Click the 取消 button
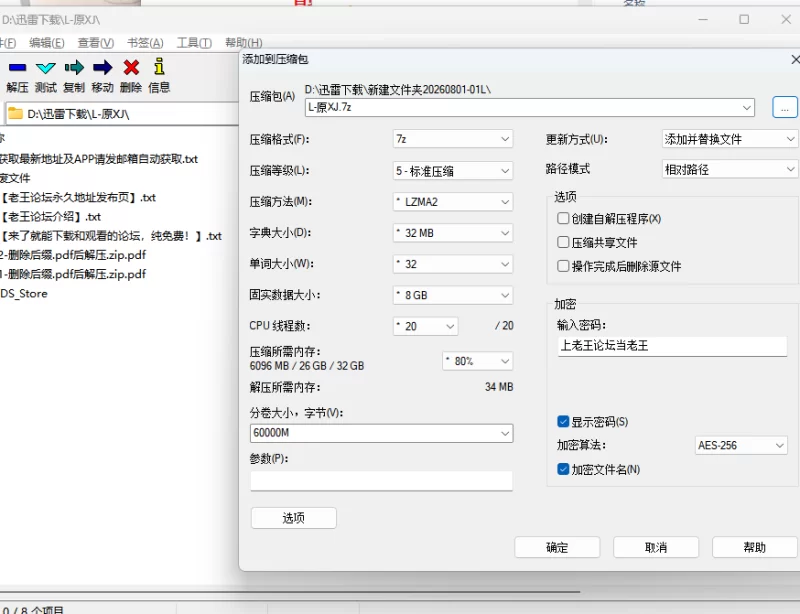The height and width of the screenshot is (614, 800). (x=656, y=548)
